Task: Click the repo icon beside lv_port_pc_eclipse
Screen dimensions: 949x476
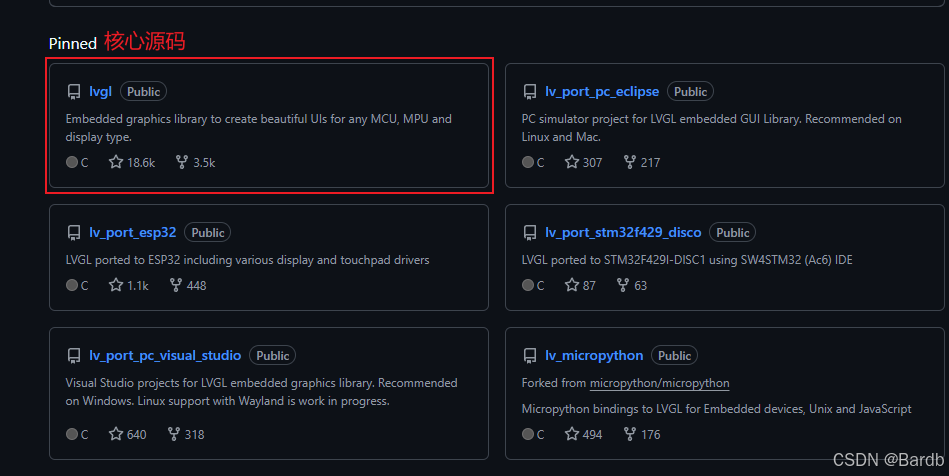Action: (530, 92)
